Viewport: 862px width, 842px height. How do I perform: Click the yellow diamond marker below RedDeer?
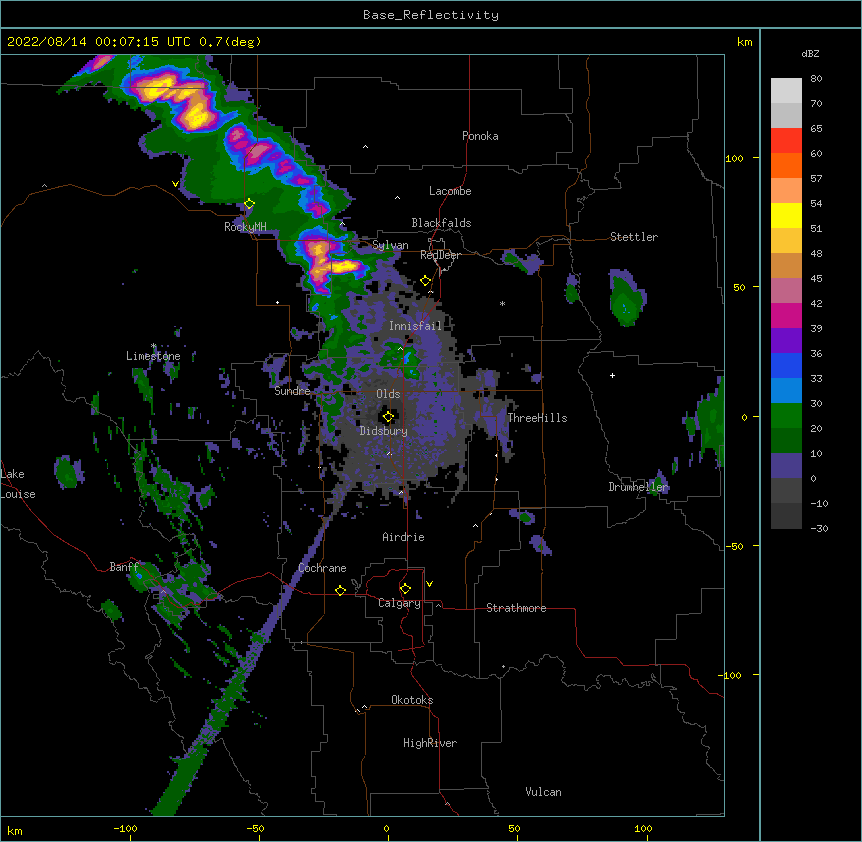(425, 281)
